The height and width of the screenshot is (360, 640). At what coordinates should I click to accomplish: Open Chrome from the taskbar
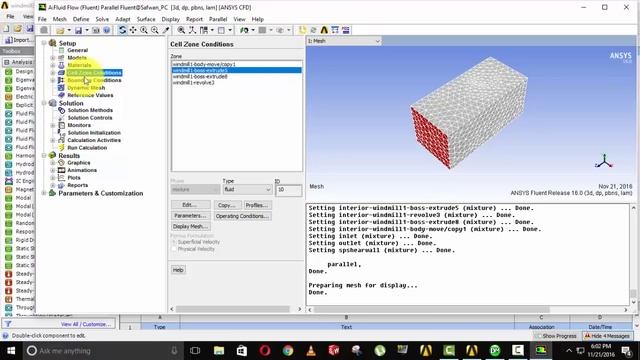(288, 351)
